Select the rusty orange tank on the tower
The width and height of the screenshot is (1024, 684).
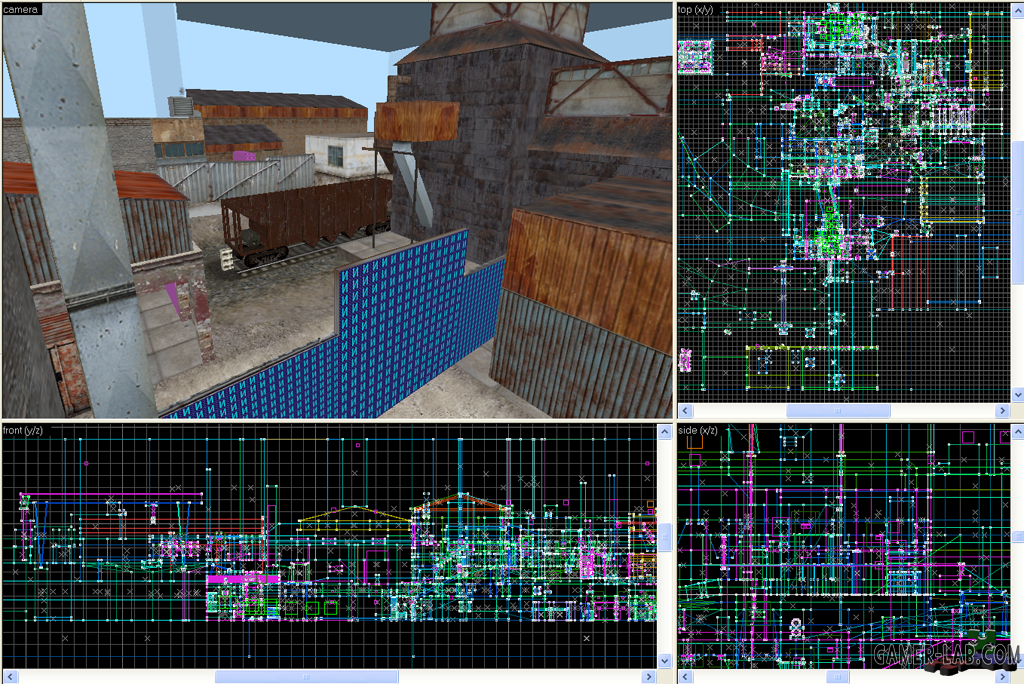(417, 121)
